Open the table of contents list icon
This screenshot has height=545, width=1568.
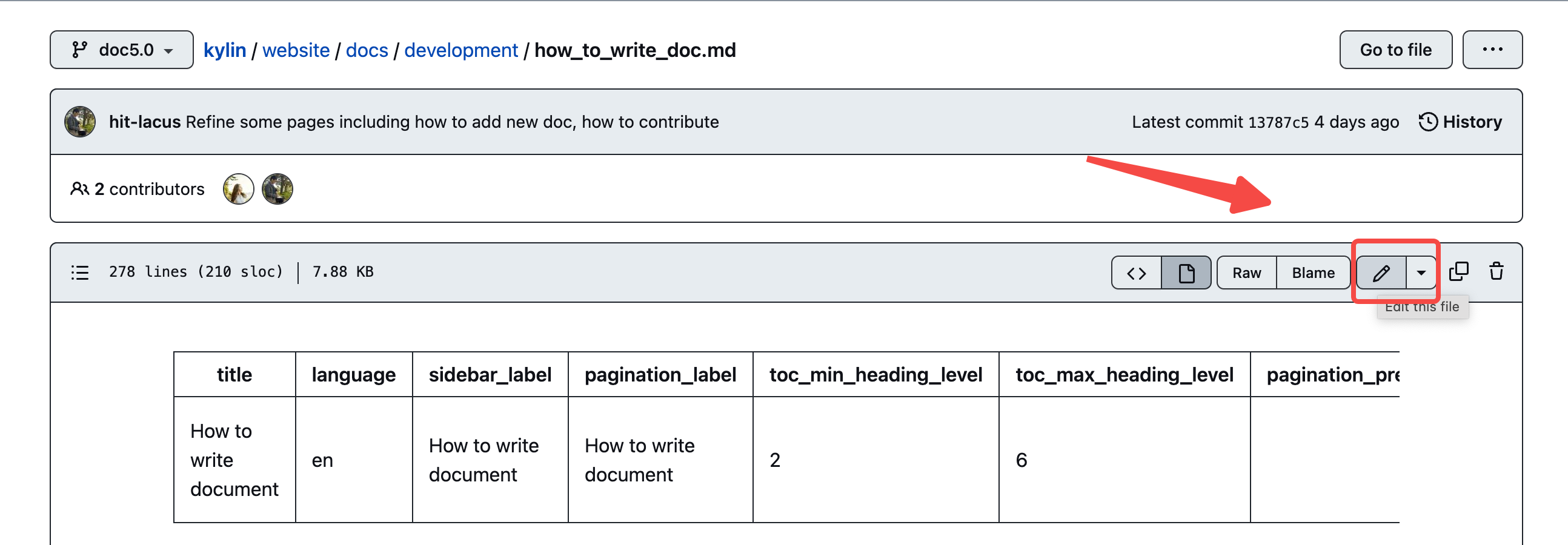[x=80, y=272]
